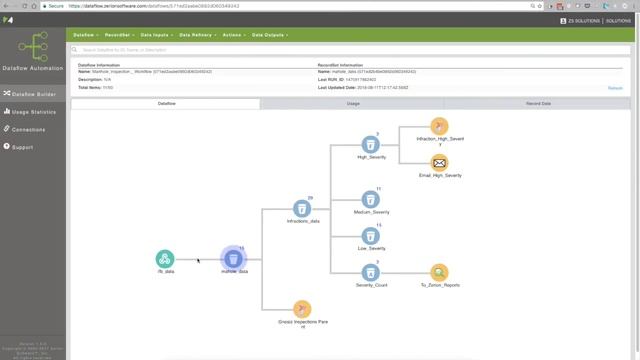The image size is (640, 360).
Task: Click the Last RUN_ID value
Action: point(360,80)
